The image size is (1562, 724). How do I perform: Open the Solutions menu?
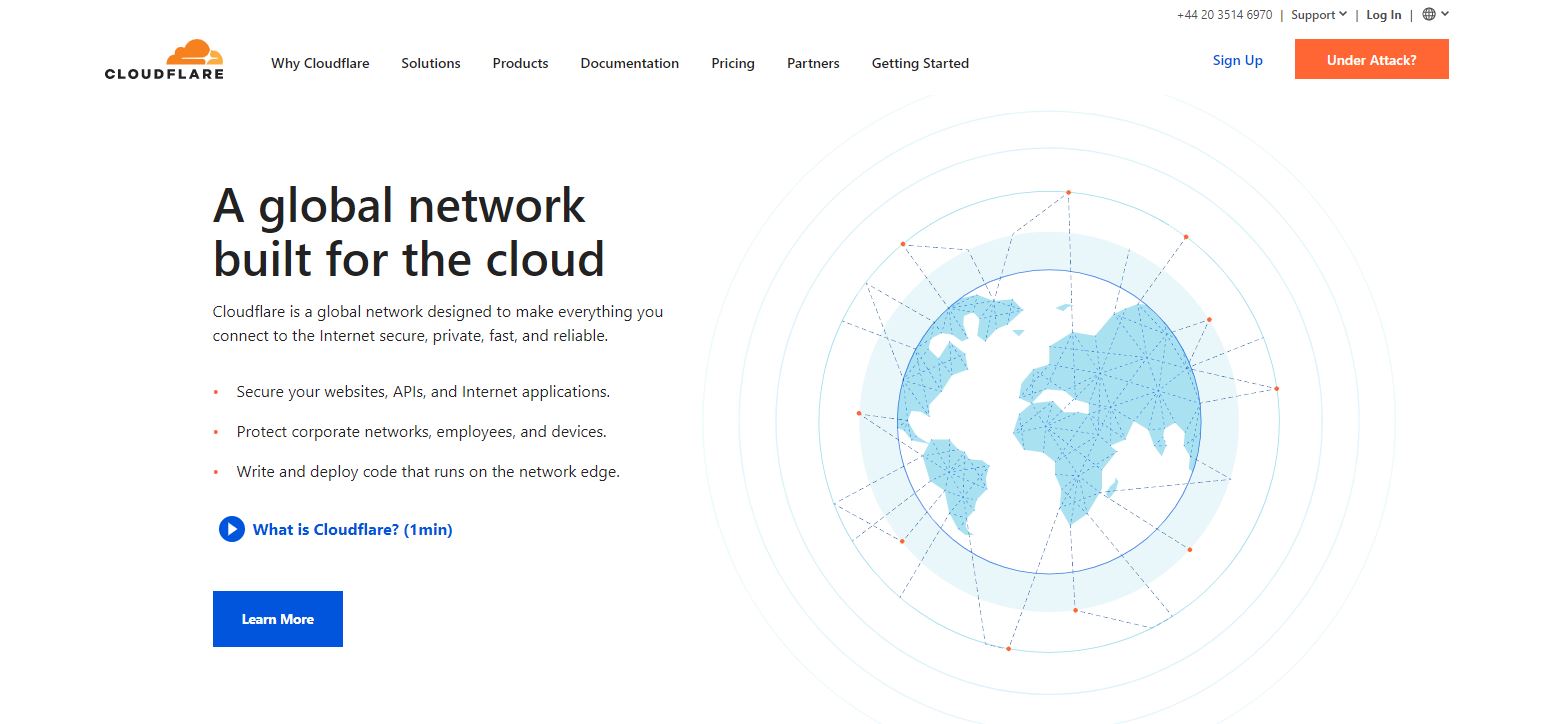click(431, 63)
